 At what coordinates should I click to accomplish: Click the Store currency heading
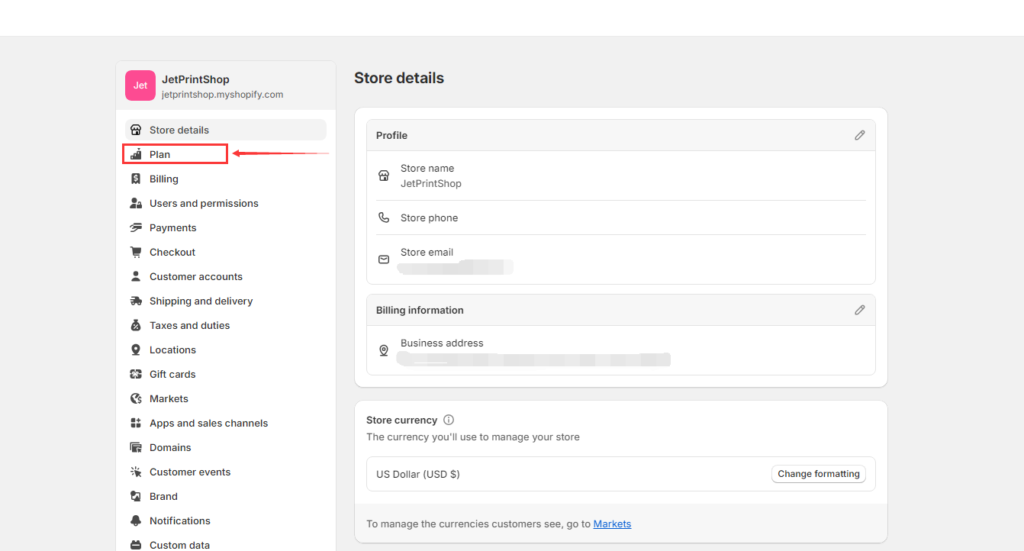coord(402,420)
